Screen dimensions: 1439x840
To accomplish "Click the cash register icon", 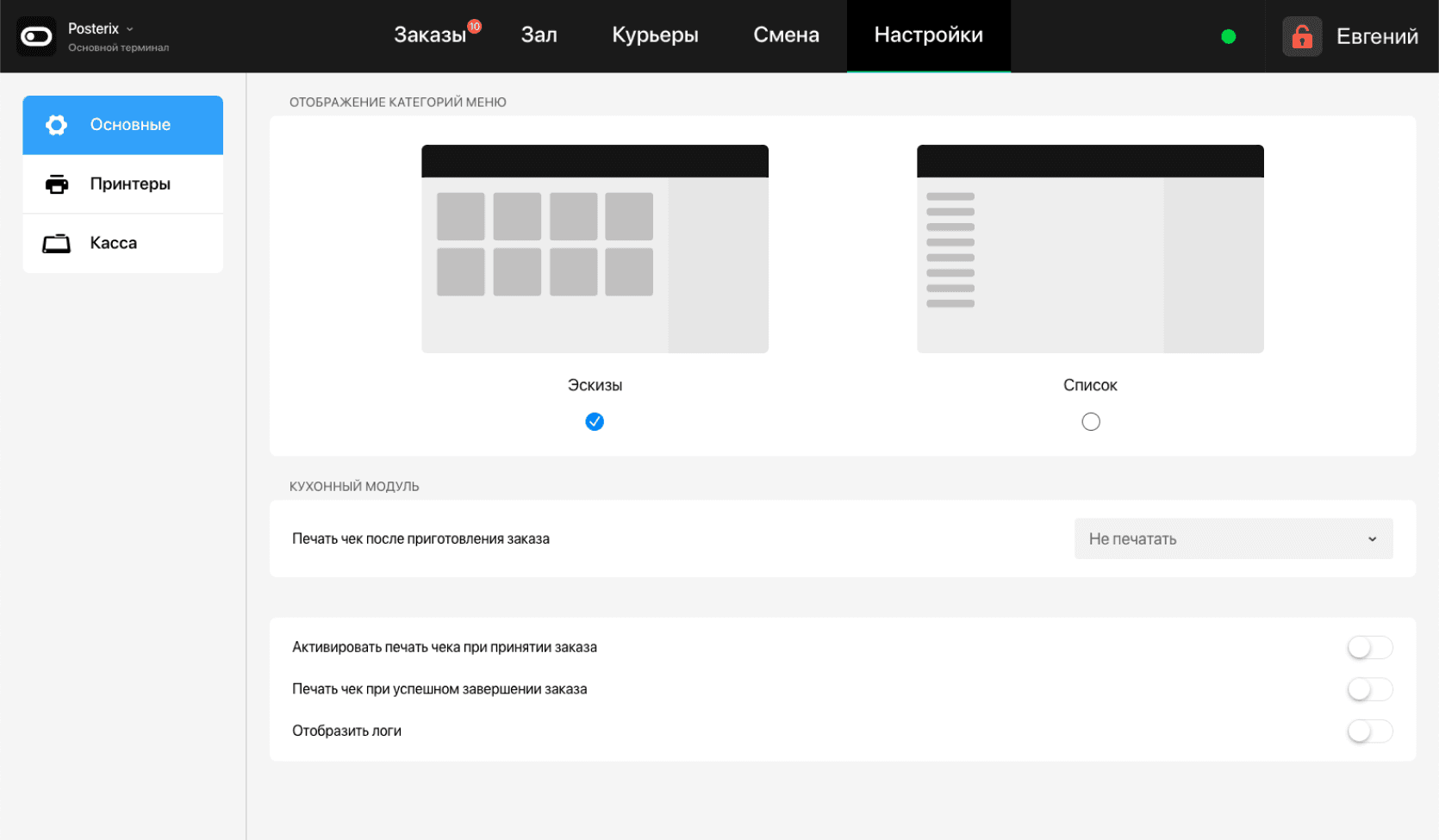I will coord(57,244).
